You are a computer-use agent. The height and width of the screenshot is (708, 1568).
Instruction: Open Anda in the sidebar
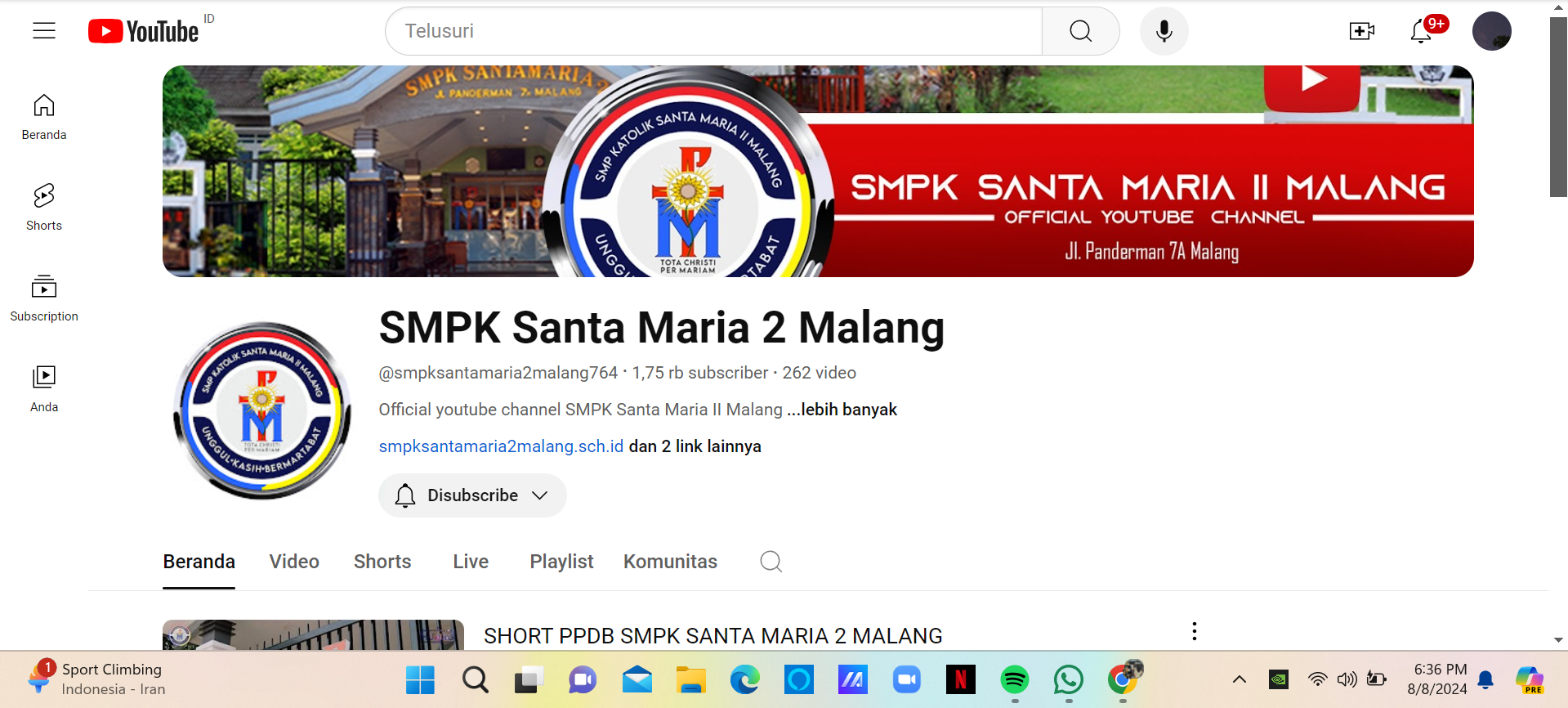pyautogui.click(x=44, y=389)
